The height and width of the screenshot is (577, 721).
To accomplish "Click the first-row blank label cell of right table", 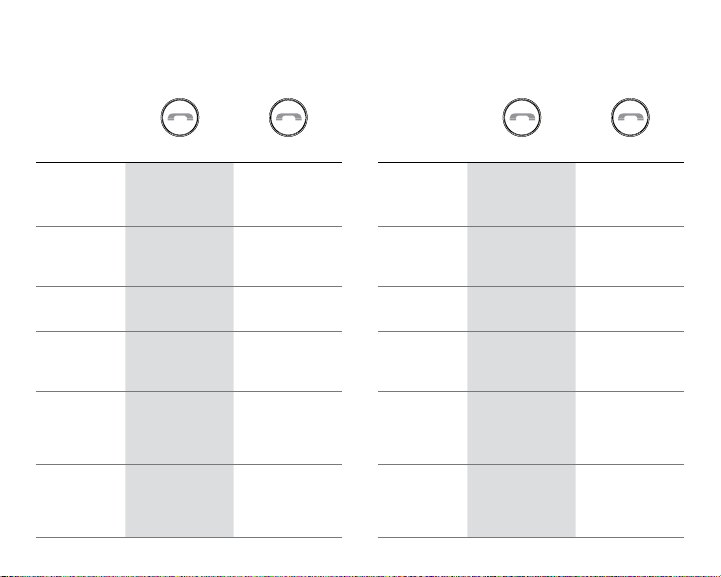I will 423,194.
